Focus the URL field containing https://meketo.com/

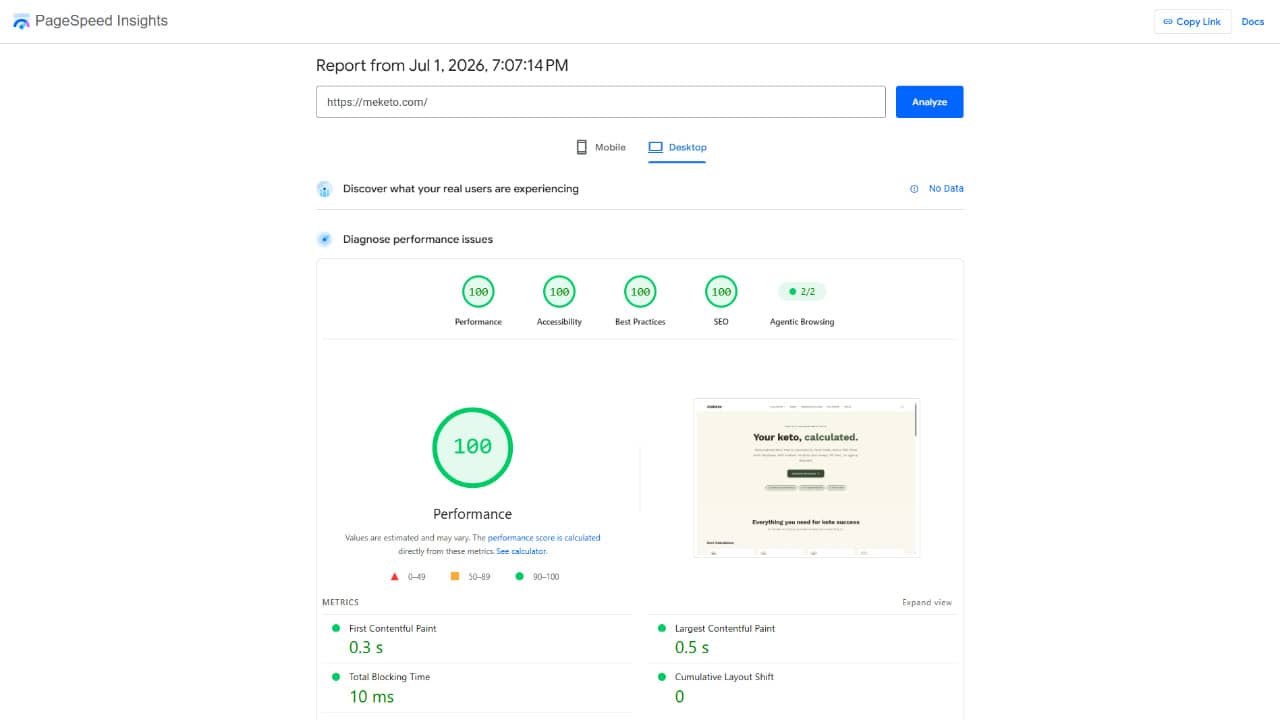[x=601, y=102]
